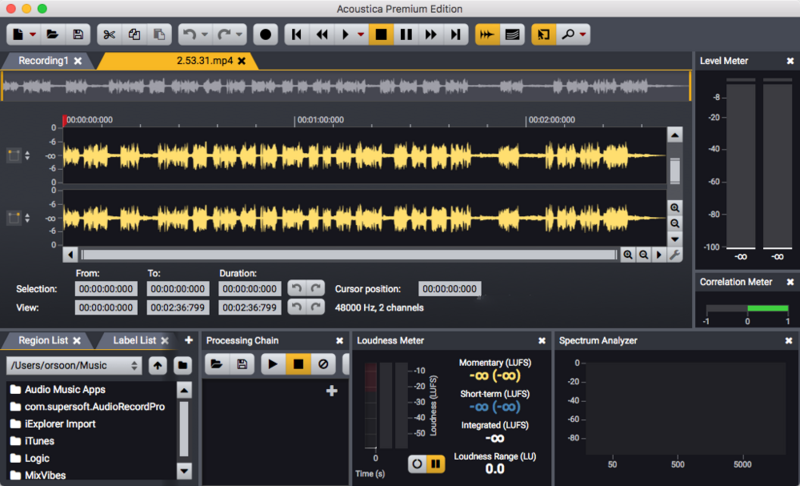
Task: Open the play options dropdown arrow
Action: [361, 35]
